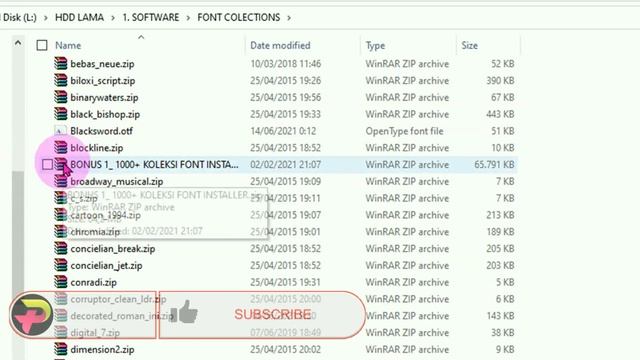Select file black_bishop.zip
Viewport: 640px width, 360px height.
(105, 114)
